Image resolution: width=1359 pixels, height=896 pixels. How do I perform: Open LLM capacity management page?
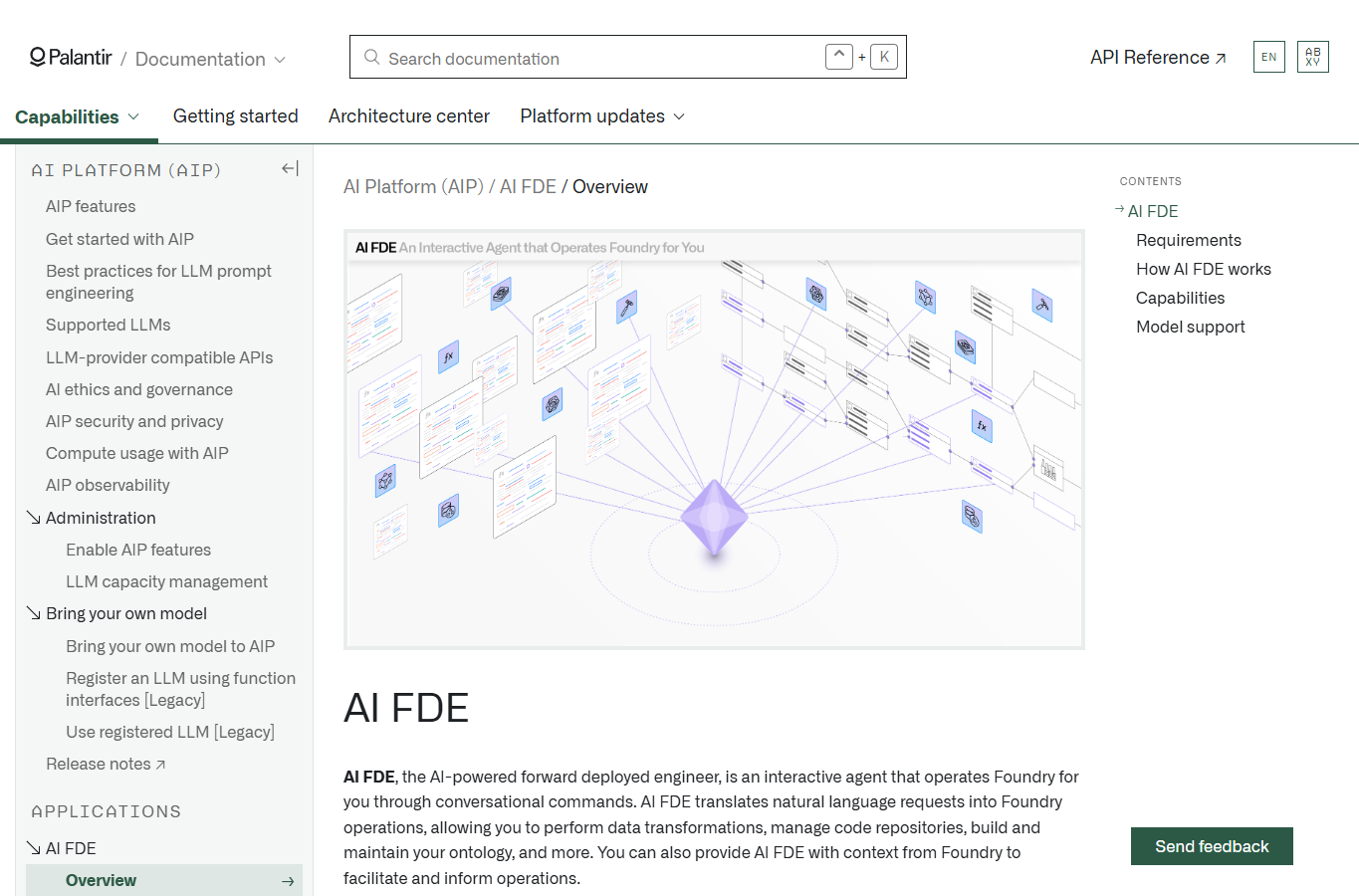click(x=166, y=581)
